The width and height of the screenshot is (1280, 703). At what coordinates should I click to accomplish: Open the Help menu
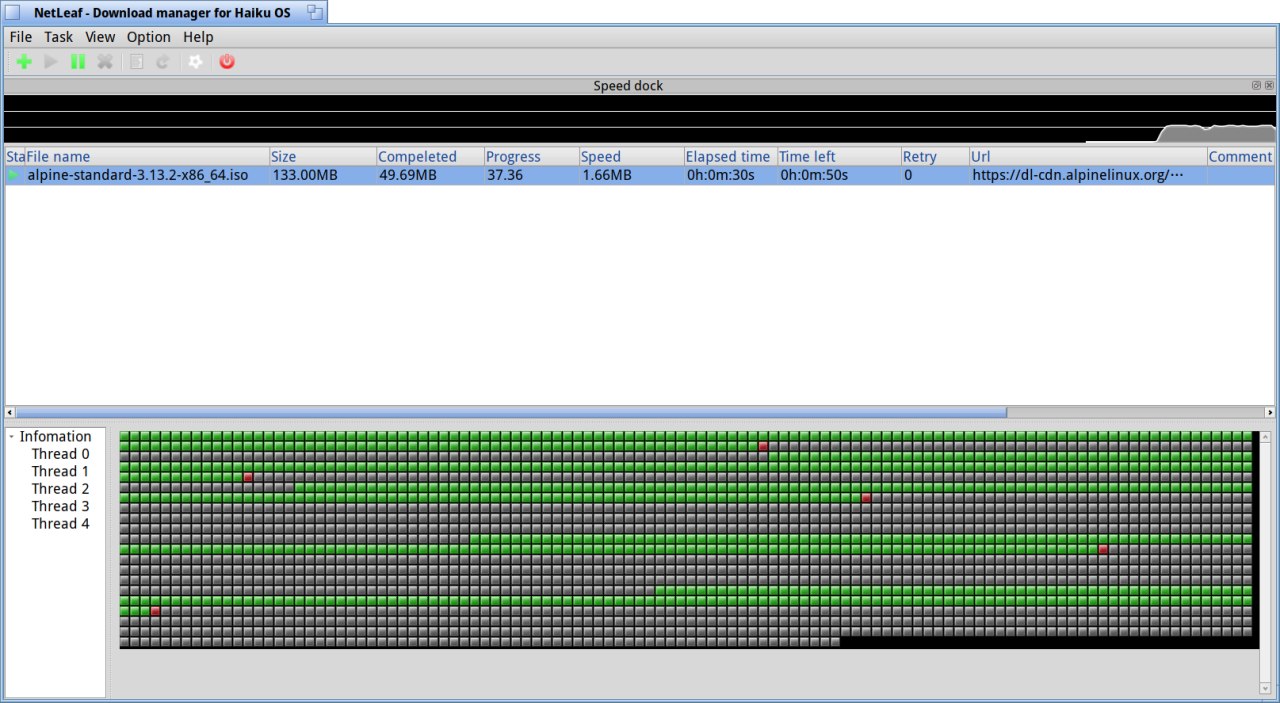coord(198,37)
